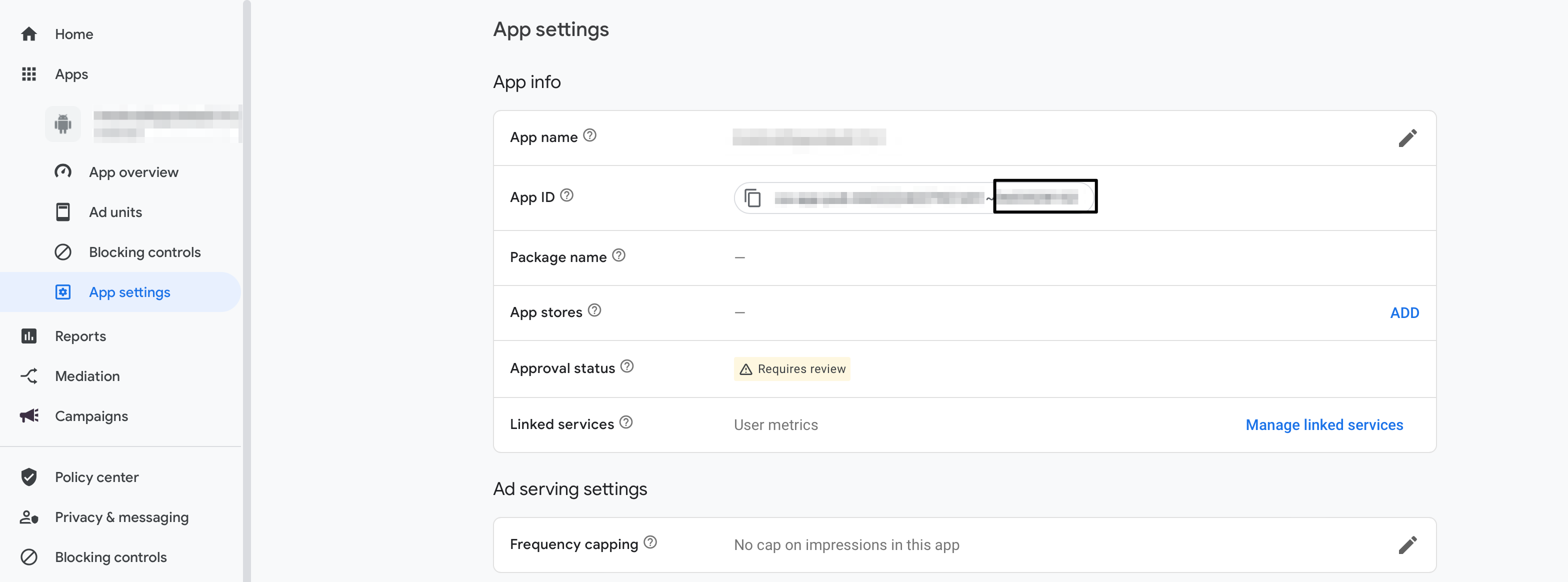Image resolution: width=1568 pixels, height=582 pixels.
Task: Click help icon beside Package name
Action: click(618, 255)
